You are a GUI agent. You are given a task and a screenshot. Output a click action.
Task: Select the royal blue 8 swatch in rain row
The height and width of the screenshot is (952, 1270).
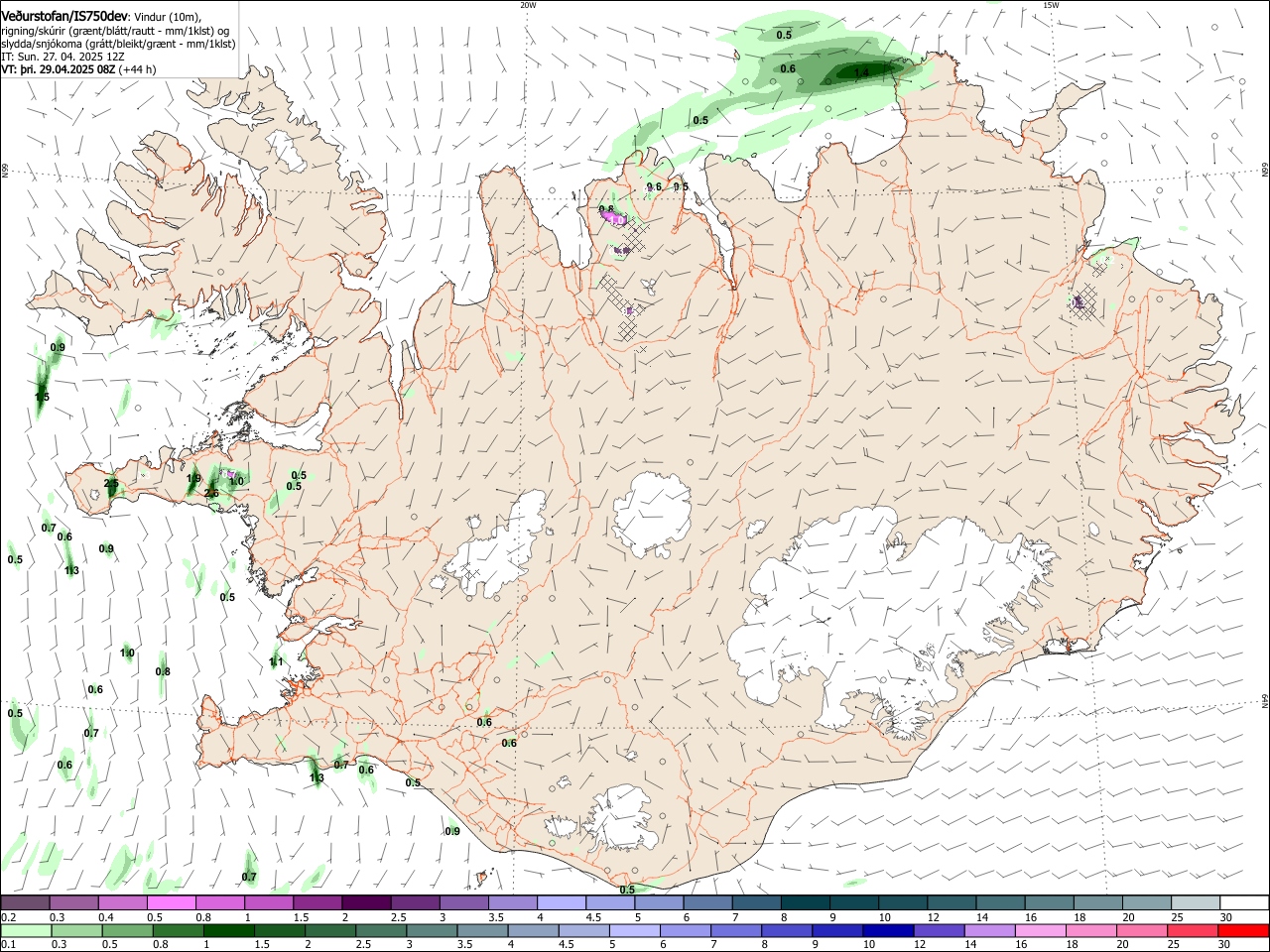[x=786, y=930]
